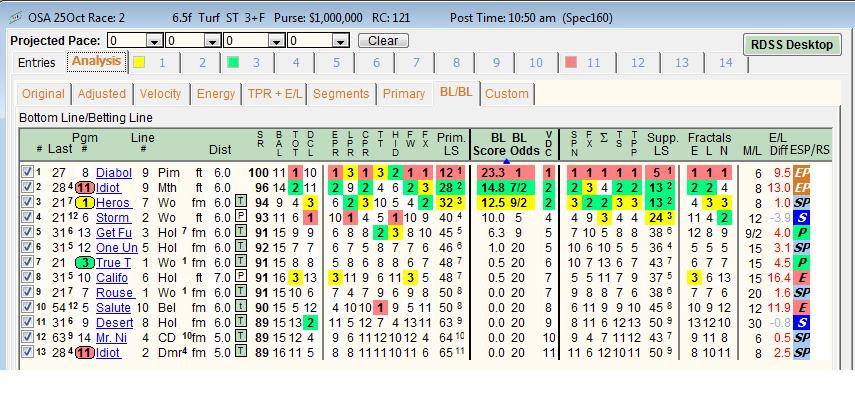Screen dimensions: 855x400
Task: Click the E badge in Salute row
Action: (801, 308)
